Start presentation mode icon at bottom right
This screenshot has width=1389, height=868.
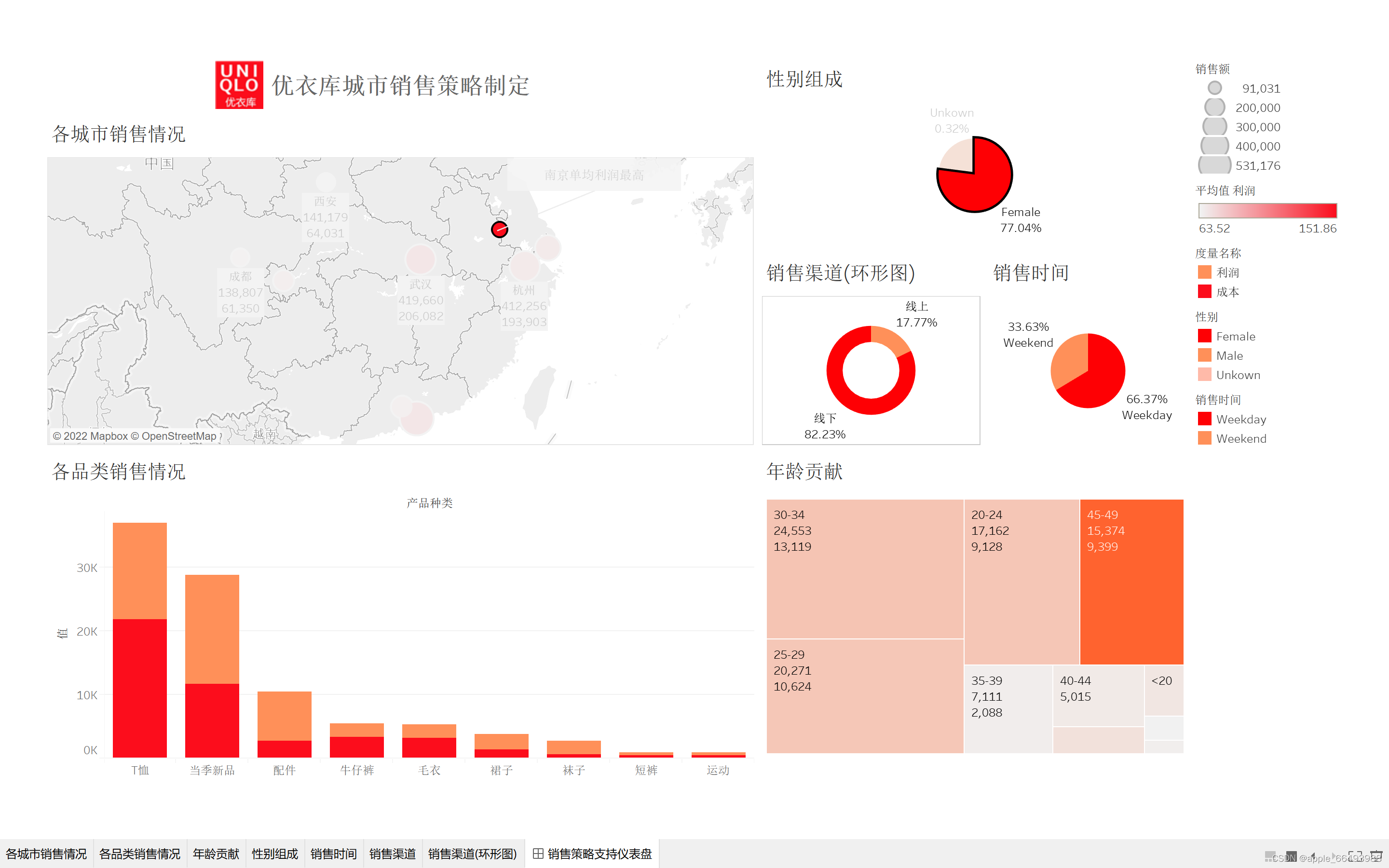tap(1376, 856)
